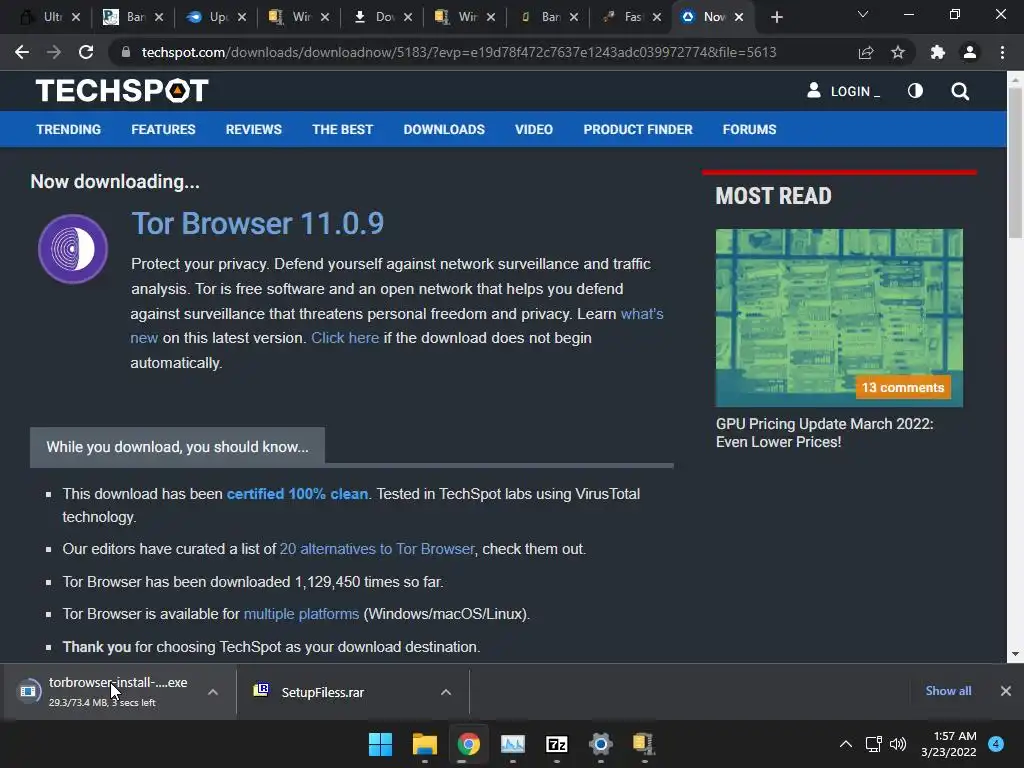Viewport: 1024px width, 768px height.
Task: Open the FORUMS page
Action: (749, 129)
